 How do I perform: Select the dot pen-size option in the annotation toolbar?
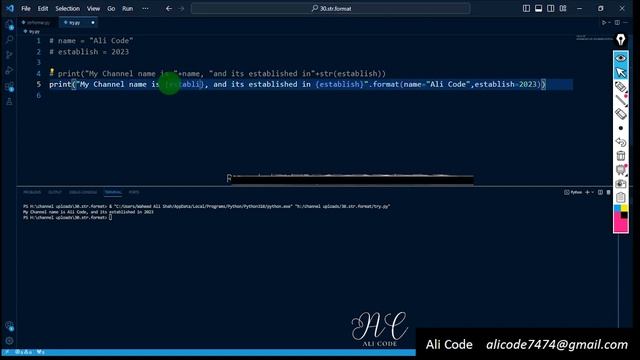pyautogui.click(x=621, y=128)
